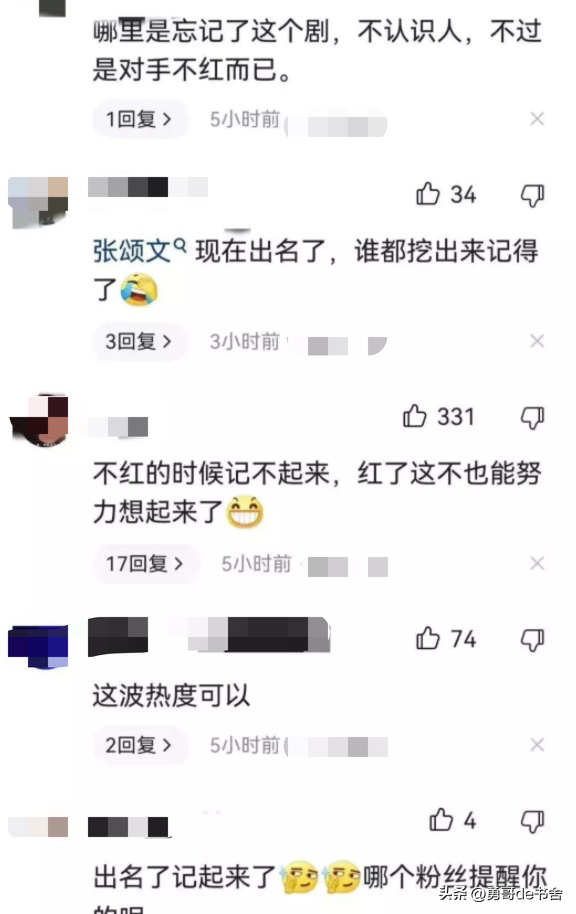Open the blue avatar of 这波热度可以 commenter

coord(38,646)
